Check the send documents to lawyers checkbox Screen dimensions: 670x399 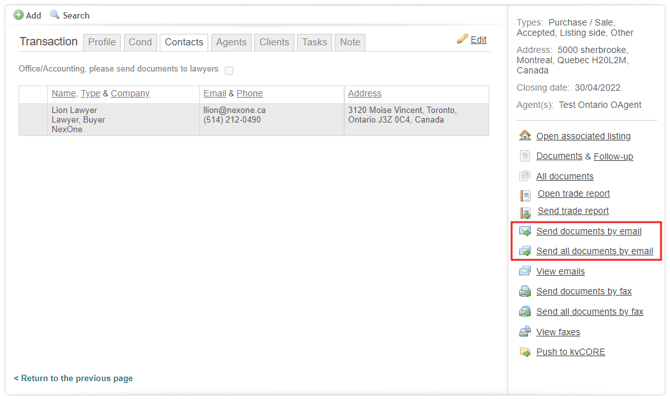tap(229, 70)
